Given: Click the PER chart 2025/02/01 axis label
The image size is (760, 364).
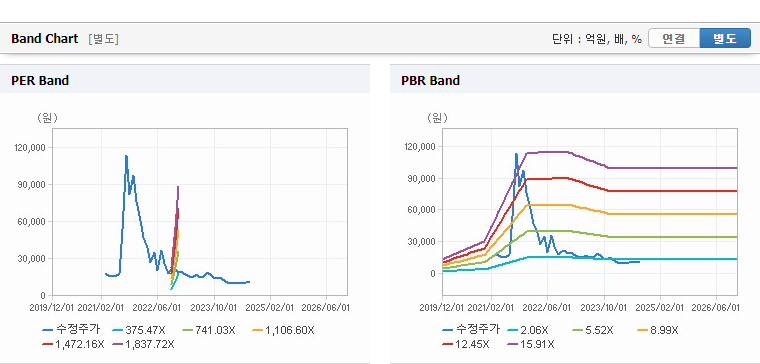Looking at the screenshot, I should (x=269, y=308).
